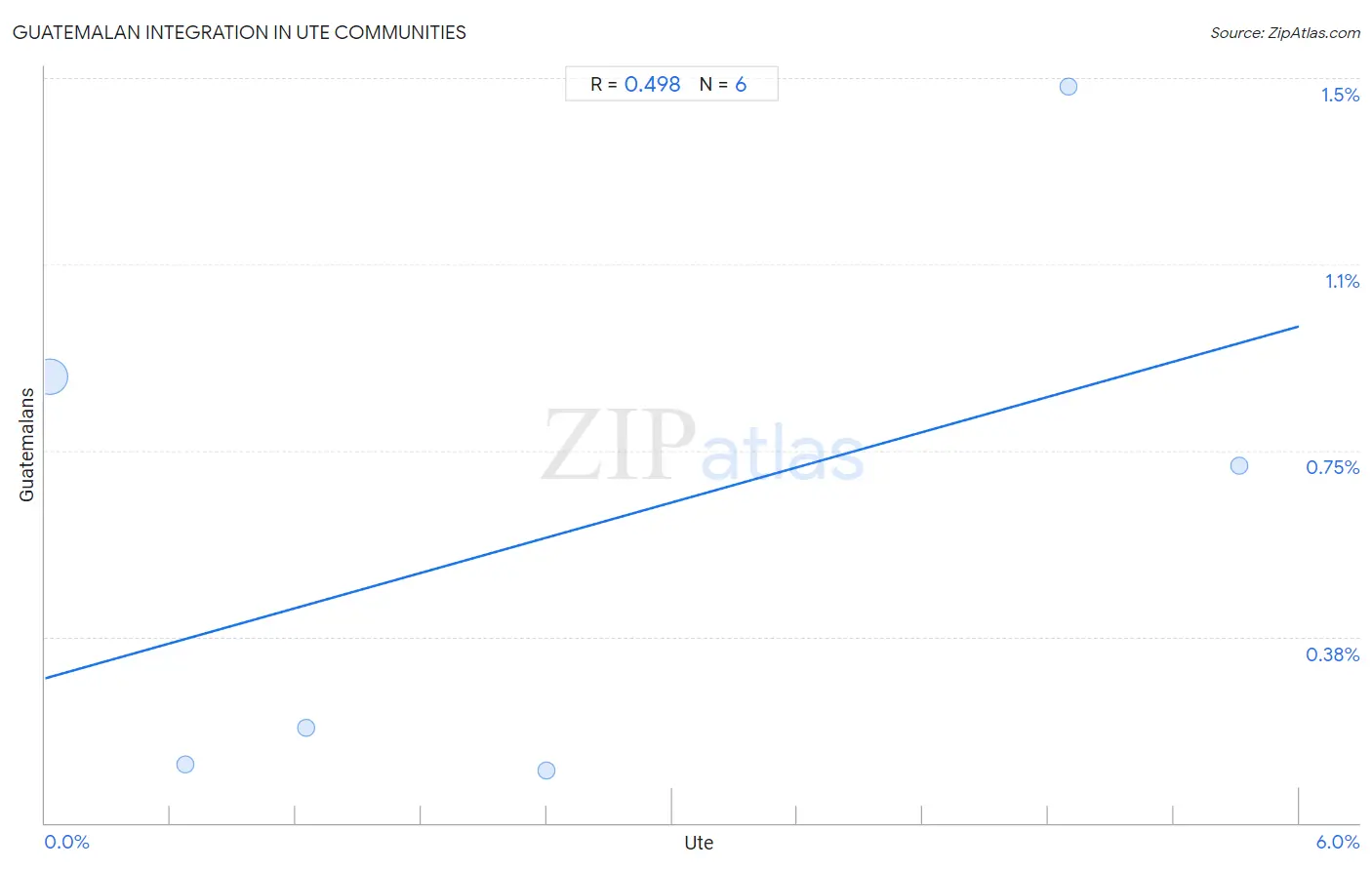Screen dimensions: 1372x870
Task: Click the ZIPatlas watermark logo
Action: tap(703, 446)
